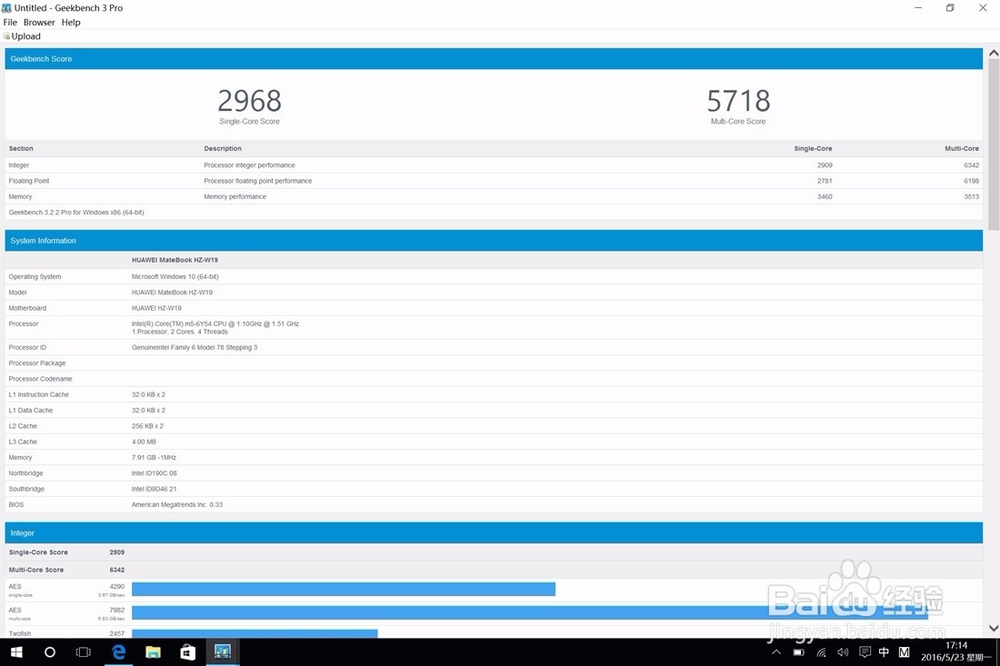Viewport: 1000px width, 666px height.
Task: Click the M input method tray icon
Action: coord(904,652)
